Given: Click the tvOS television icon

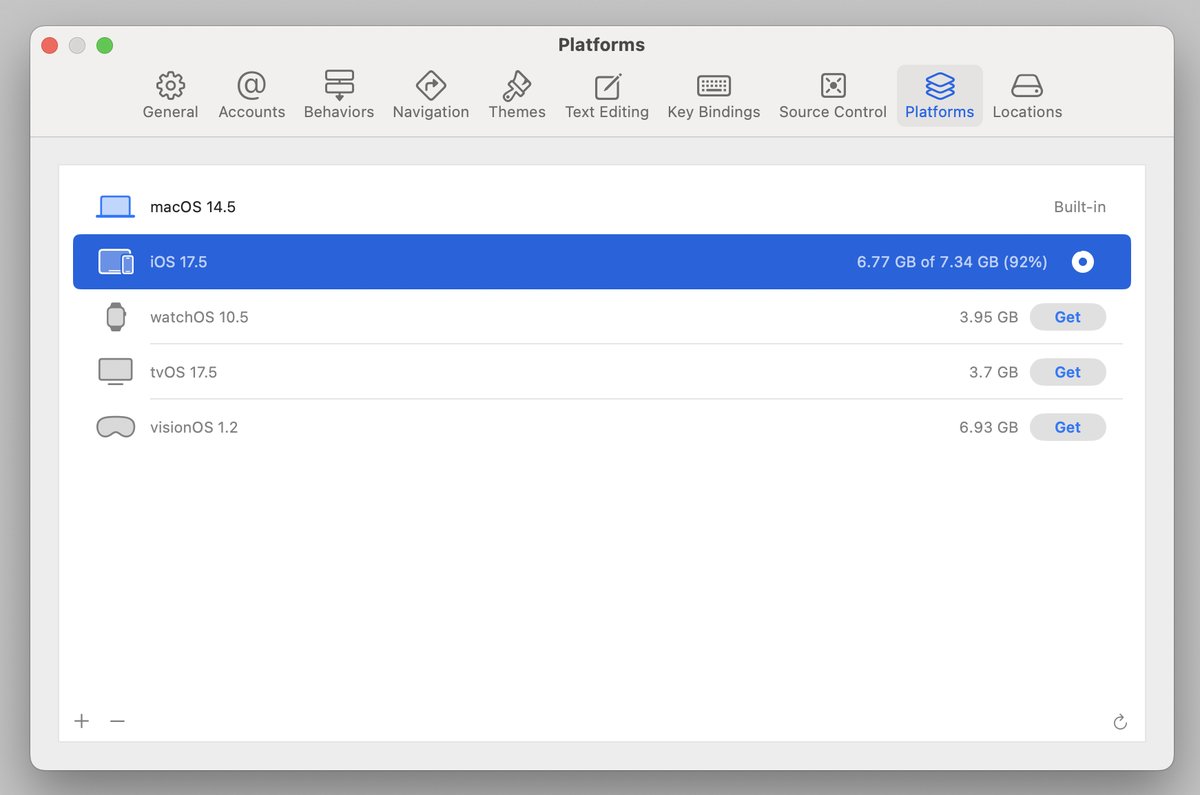Looking at the screenshot, I should coord(116,372).
